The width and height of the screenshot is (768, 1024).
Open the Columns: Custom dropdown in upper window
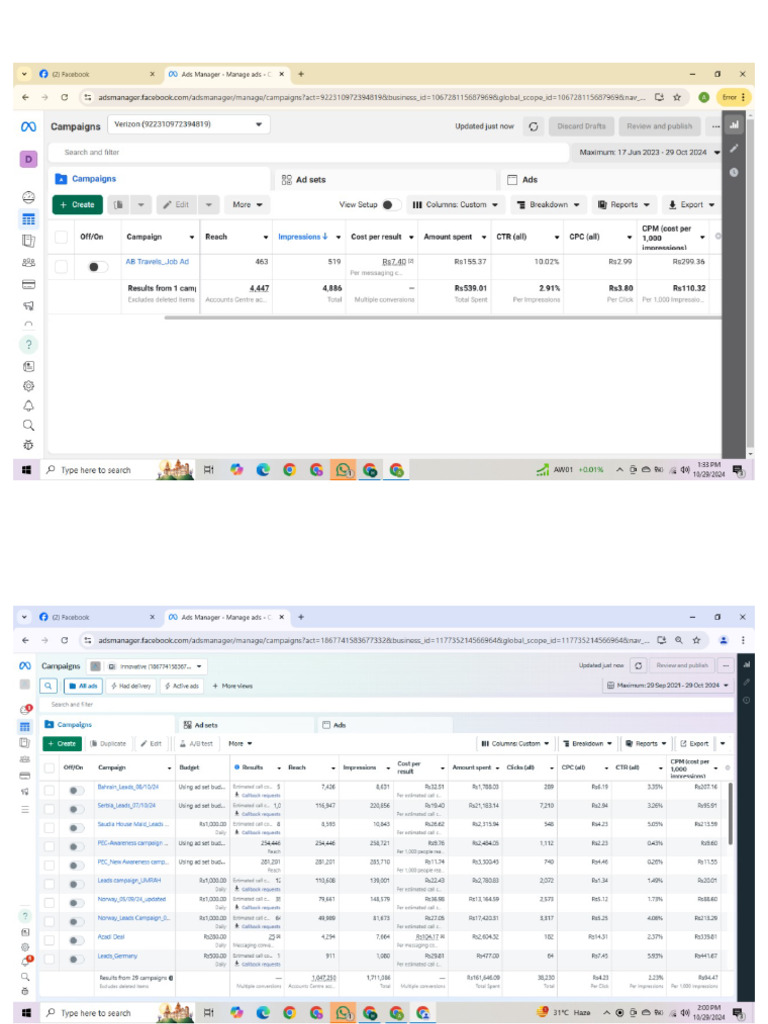pos(455,205)
